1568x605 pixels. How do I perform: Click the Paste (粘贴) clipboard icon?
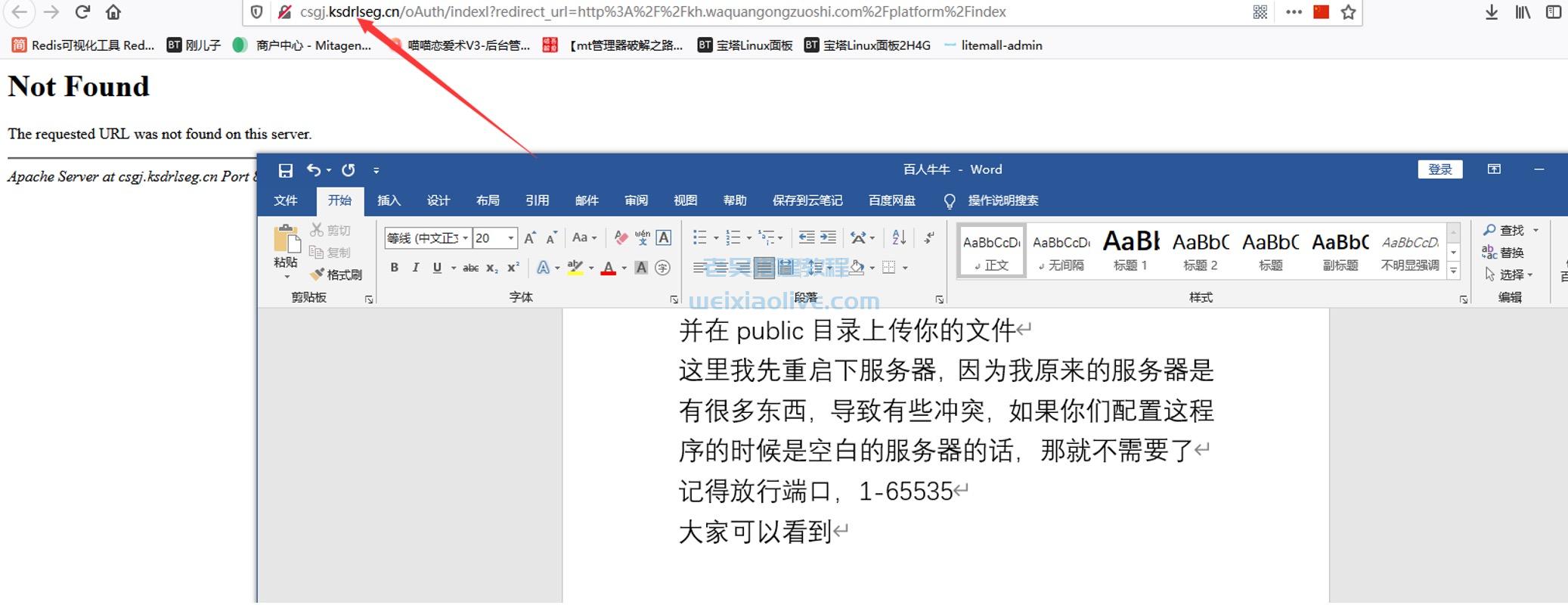pyautogui.click(x=286, y=239)
